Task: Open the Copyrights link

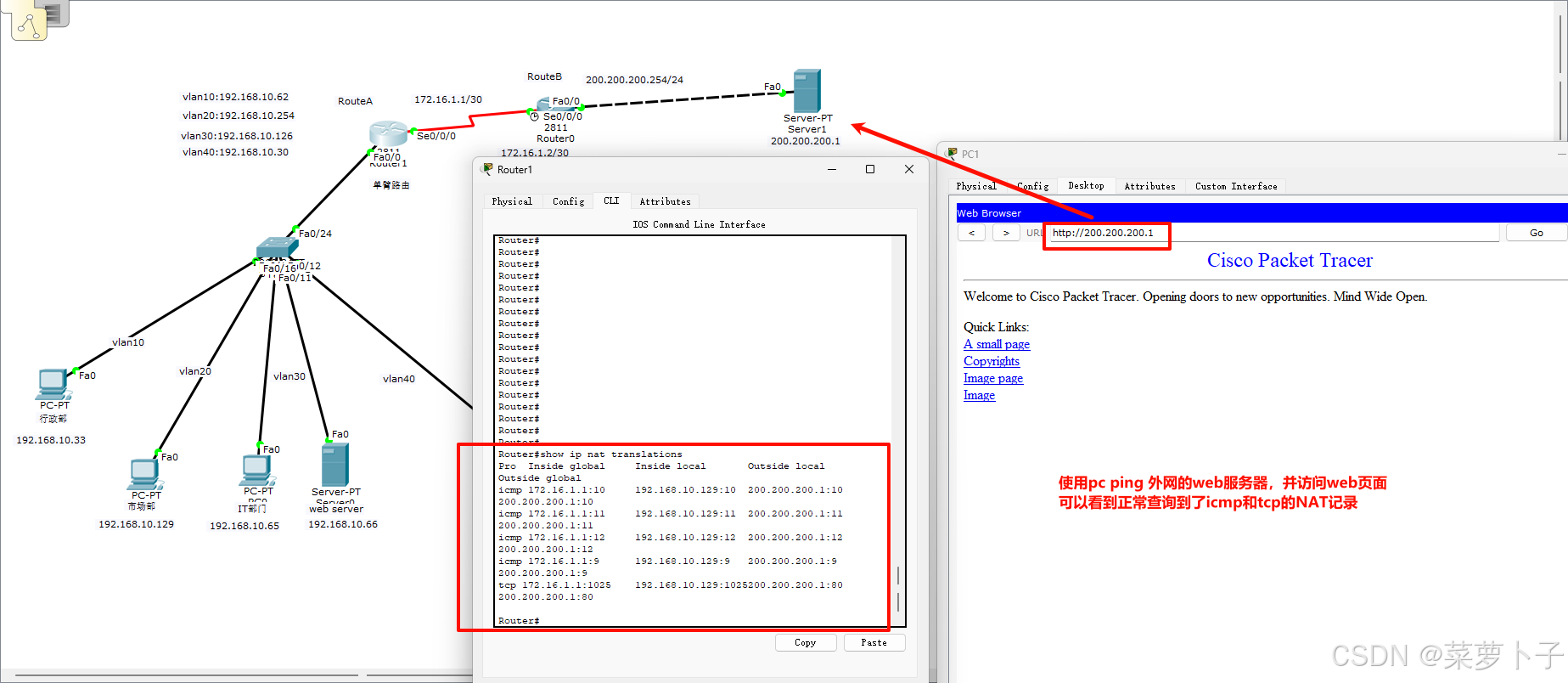Action: click(992, 361)
